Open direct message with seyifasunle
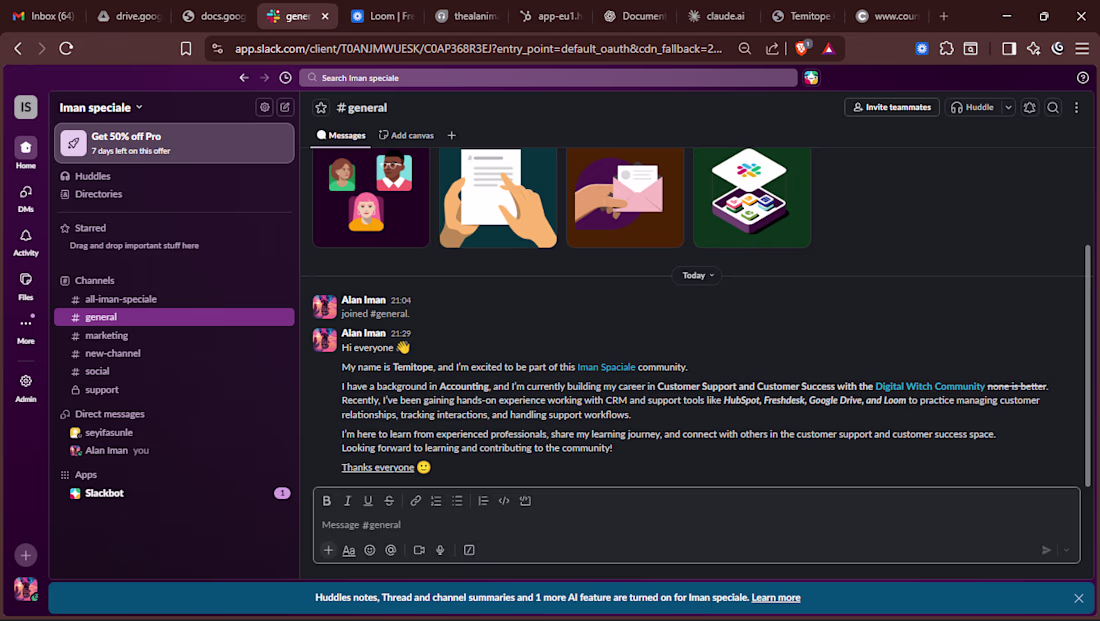This screenshot has width=1100, height=621. point(174,433)
